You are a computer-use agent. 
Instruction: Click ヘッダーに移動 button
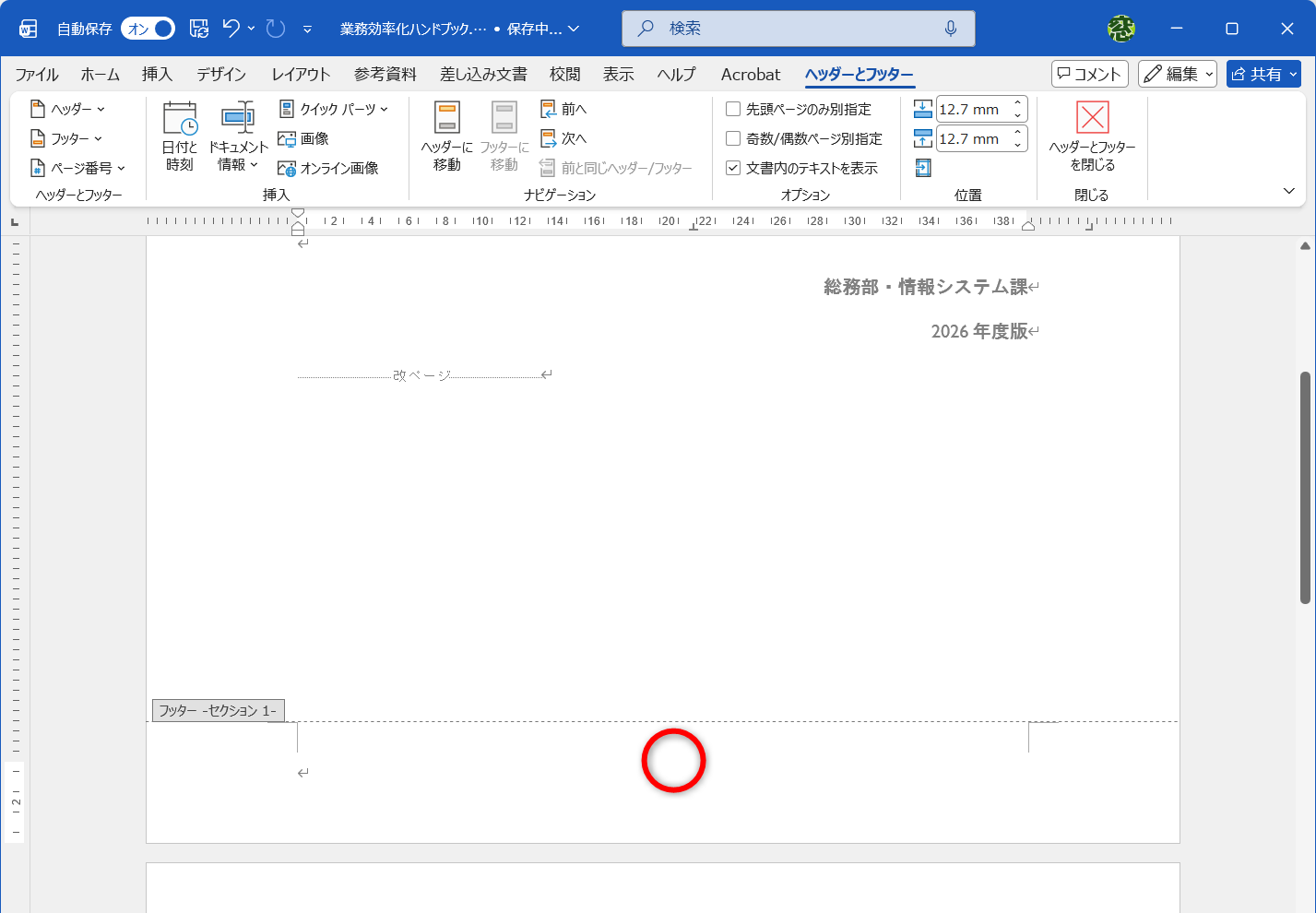(x=447, y=136)
